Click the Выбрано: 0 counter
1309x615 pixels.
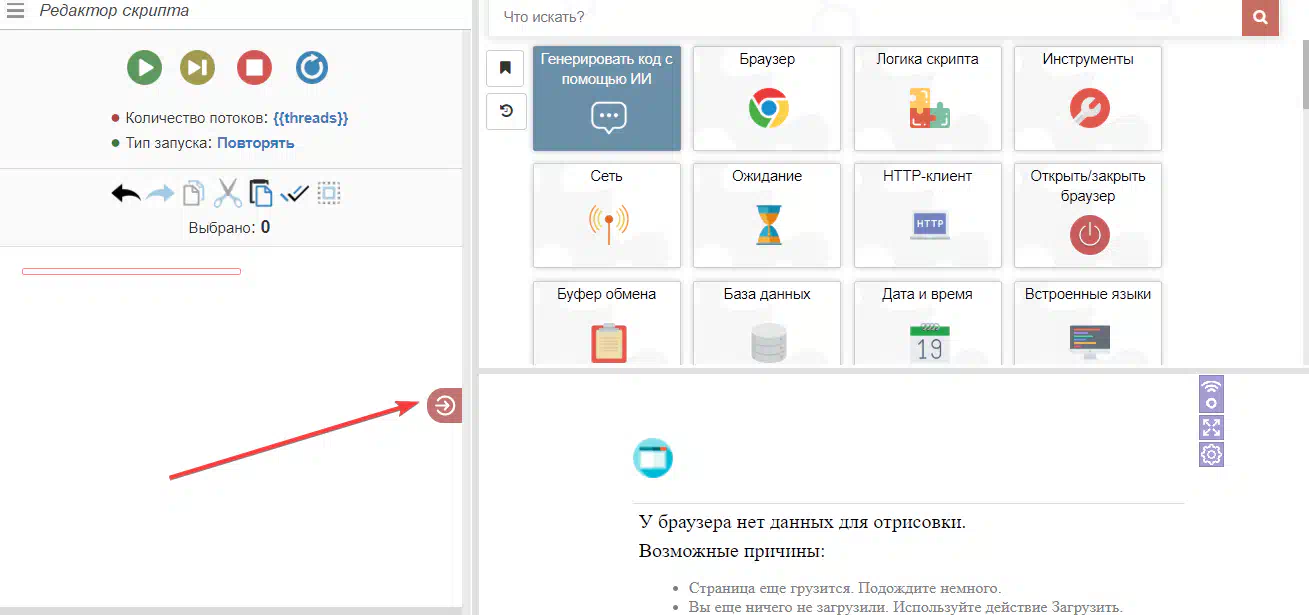229,227
